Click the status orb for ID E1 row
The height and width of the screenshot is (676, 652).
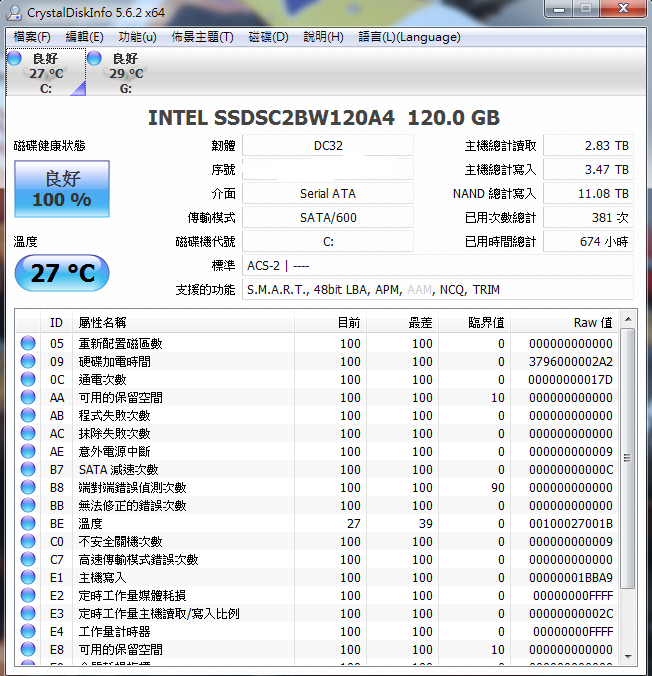click(x=28, y=577)
